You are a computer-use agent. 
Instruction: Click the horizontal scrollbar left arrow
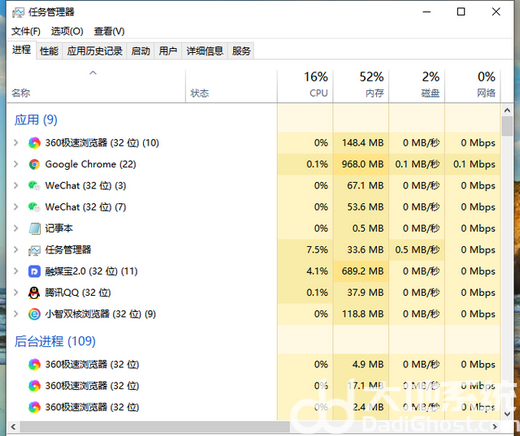pyautogui.click(x=13, y=427)
